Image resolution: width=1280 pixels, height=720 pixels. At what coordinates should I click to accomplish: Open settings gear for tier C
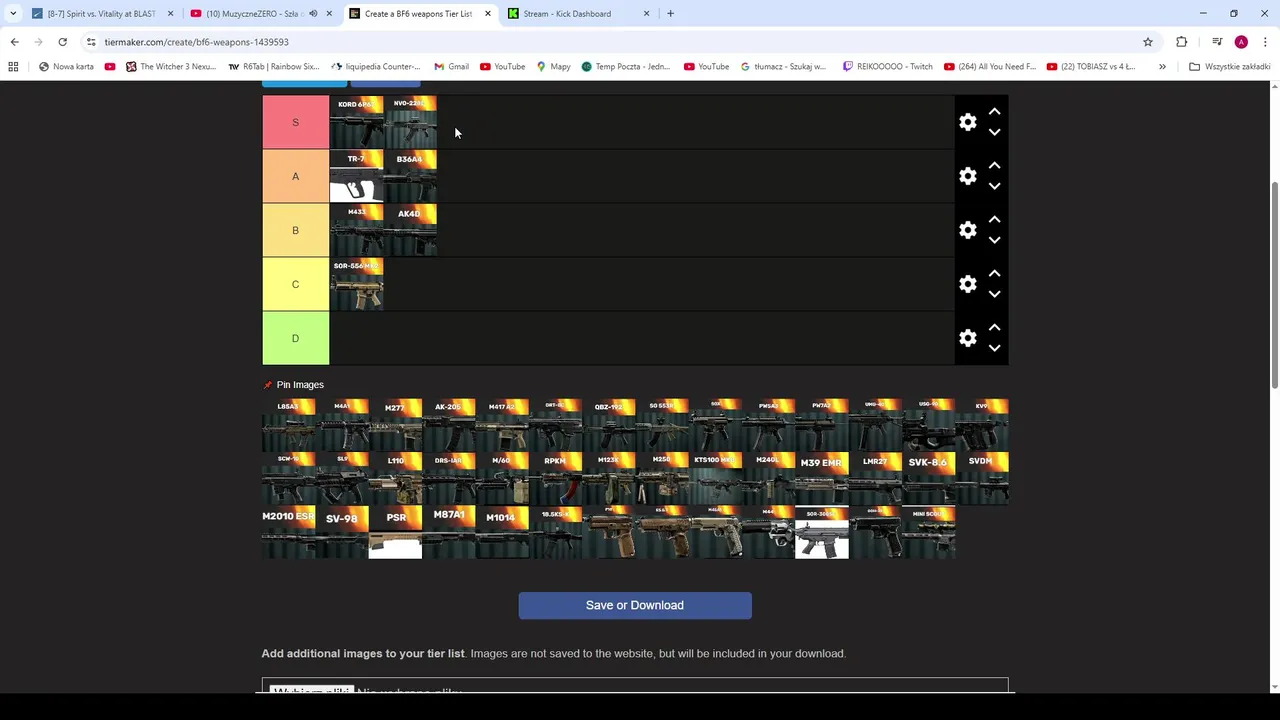tap(967, 284)
